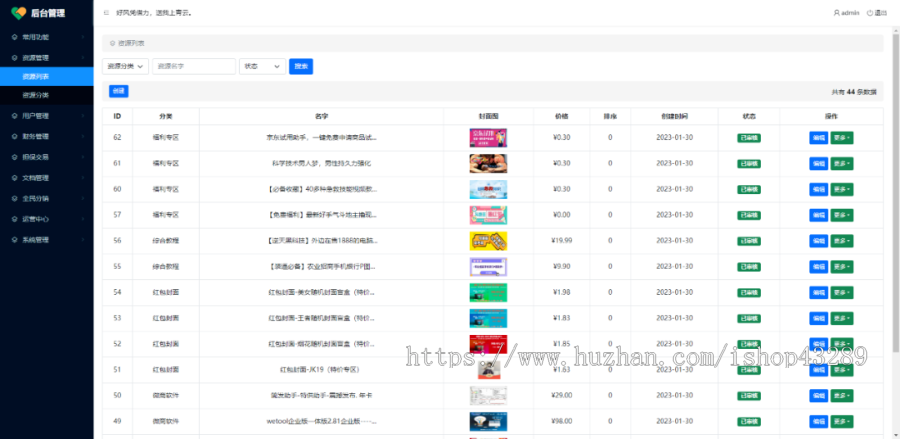Open the 更多 dropdown for row 62

coord(841,138)
